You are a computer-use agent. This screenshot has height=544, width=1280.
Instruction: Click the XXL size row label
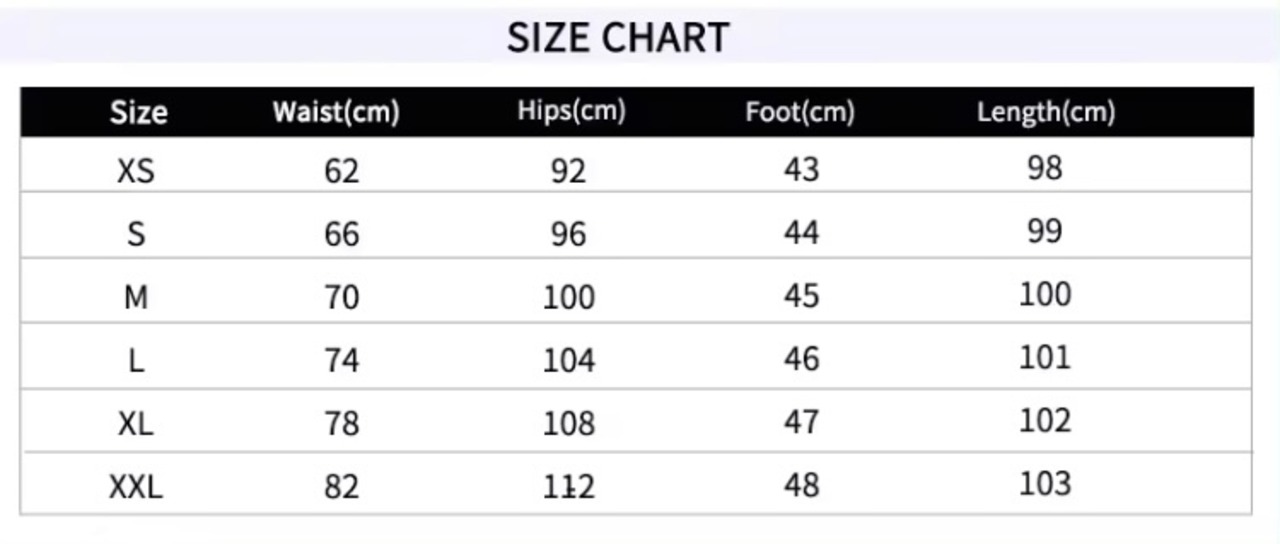pos(136,487)
